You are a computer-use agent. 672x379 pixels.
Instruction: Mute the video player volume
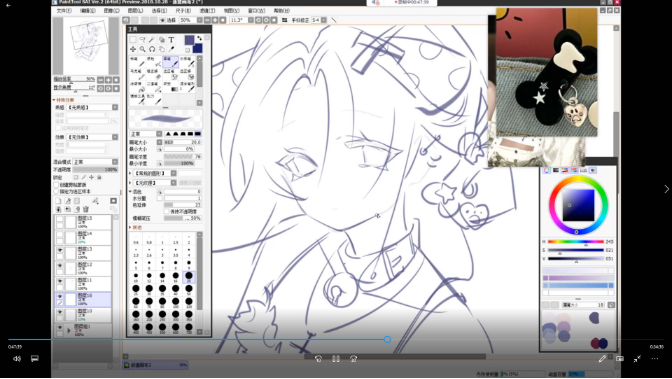pyautogui.click(x=17, y=358)
